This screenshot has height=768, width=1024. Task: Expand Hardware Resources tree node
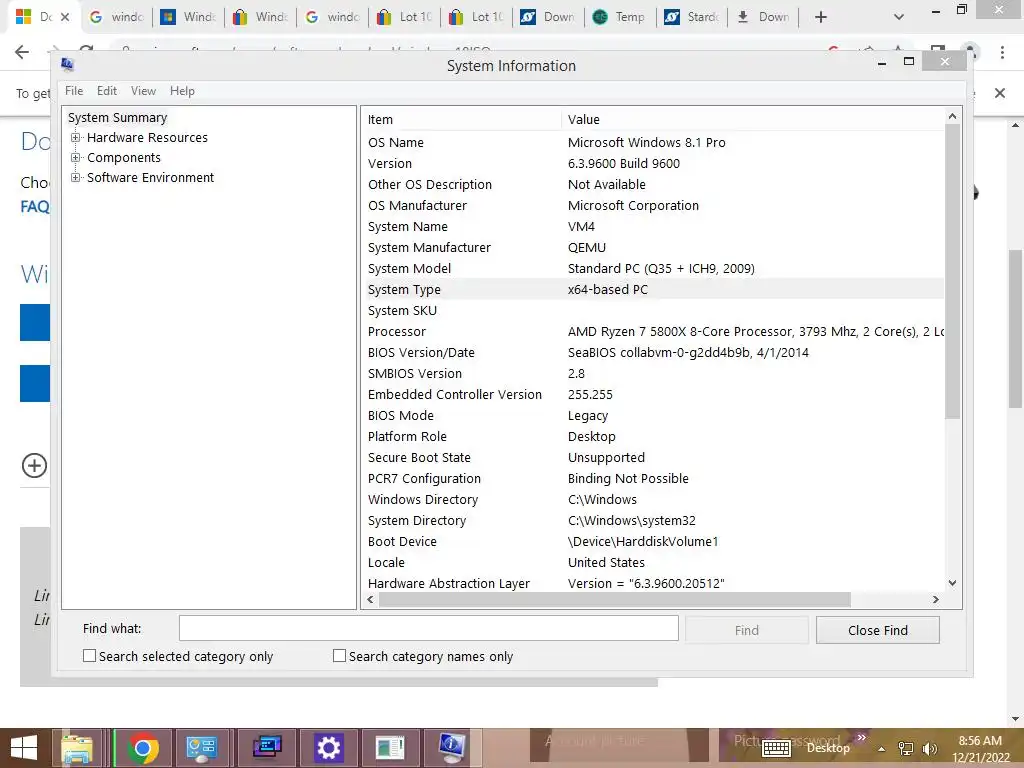tap(76, 138)
